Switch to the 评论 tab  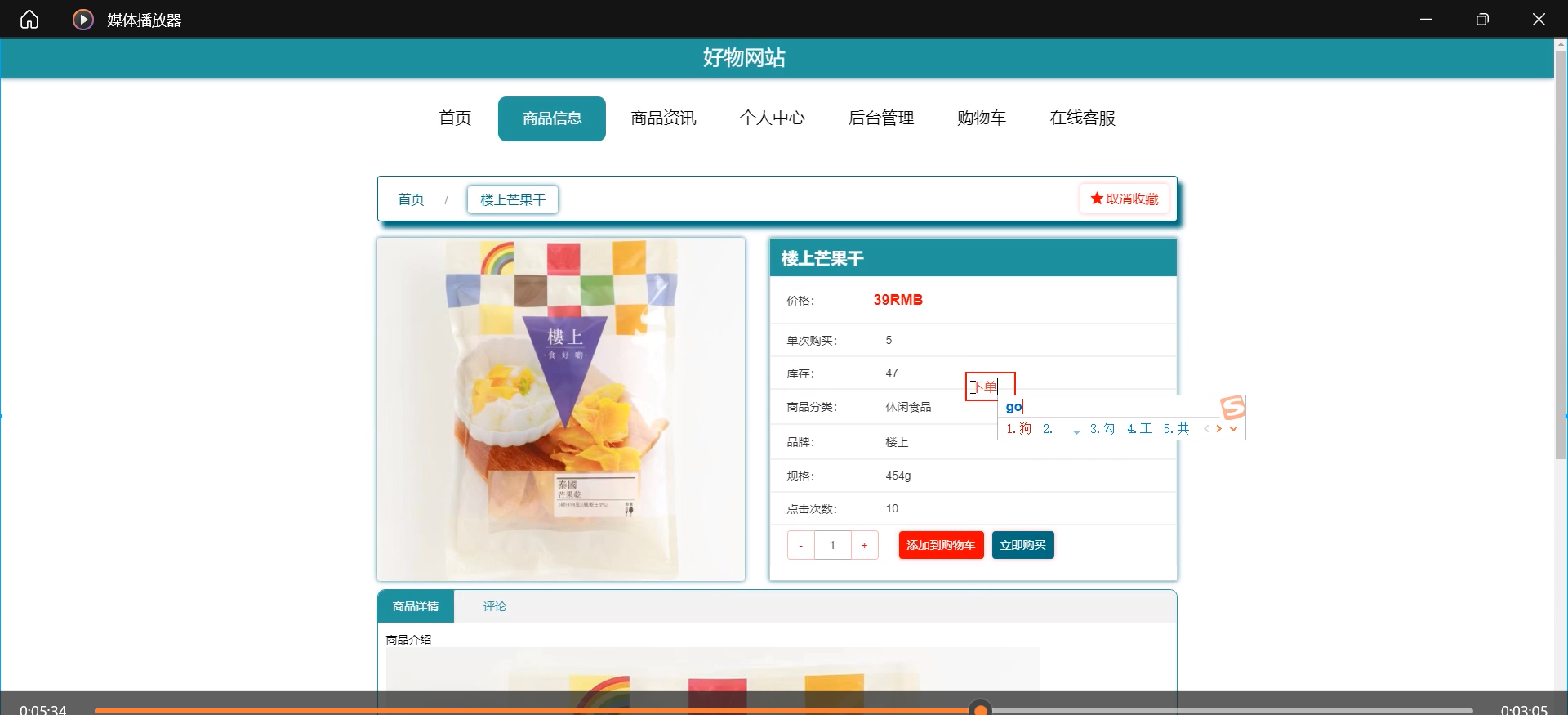coord(494,606)
